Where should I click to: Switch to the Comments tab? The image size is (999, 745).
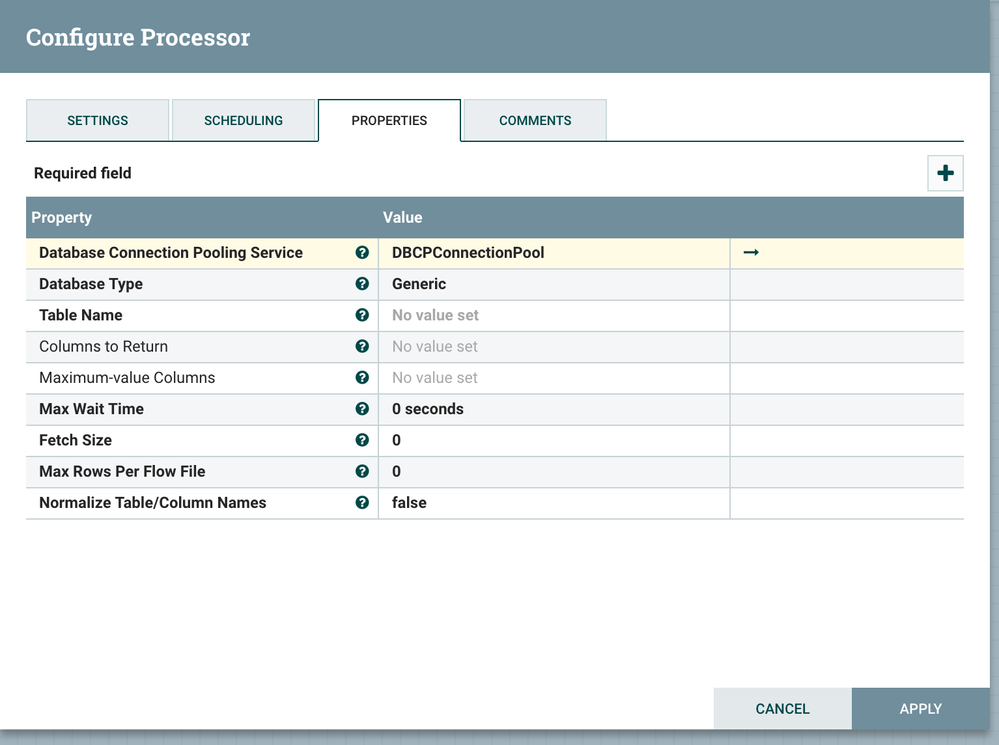point(535,120)
